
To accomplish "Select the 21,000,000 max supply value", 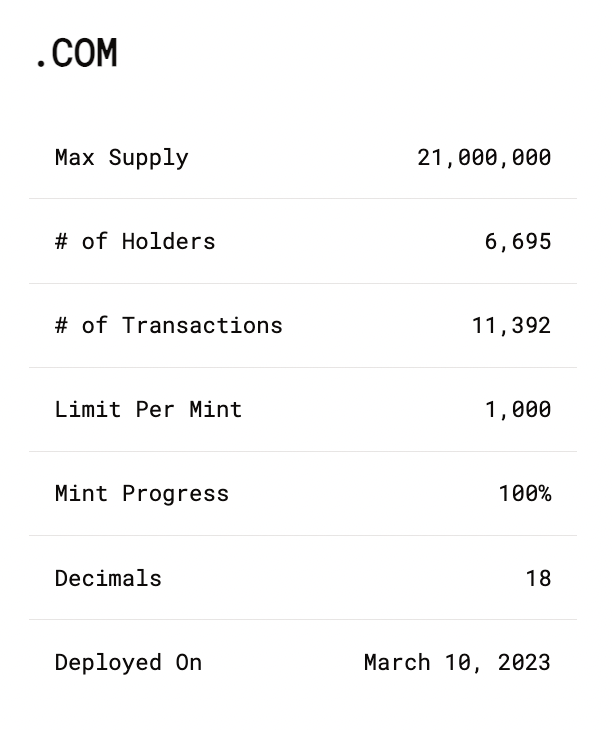I will point(484,157).
